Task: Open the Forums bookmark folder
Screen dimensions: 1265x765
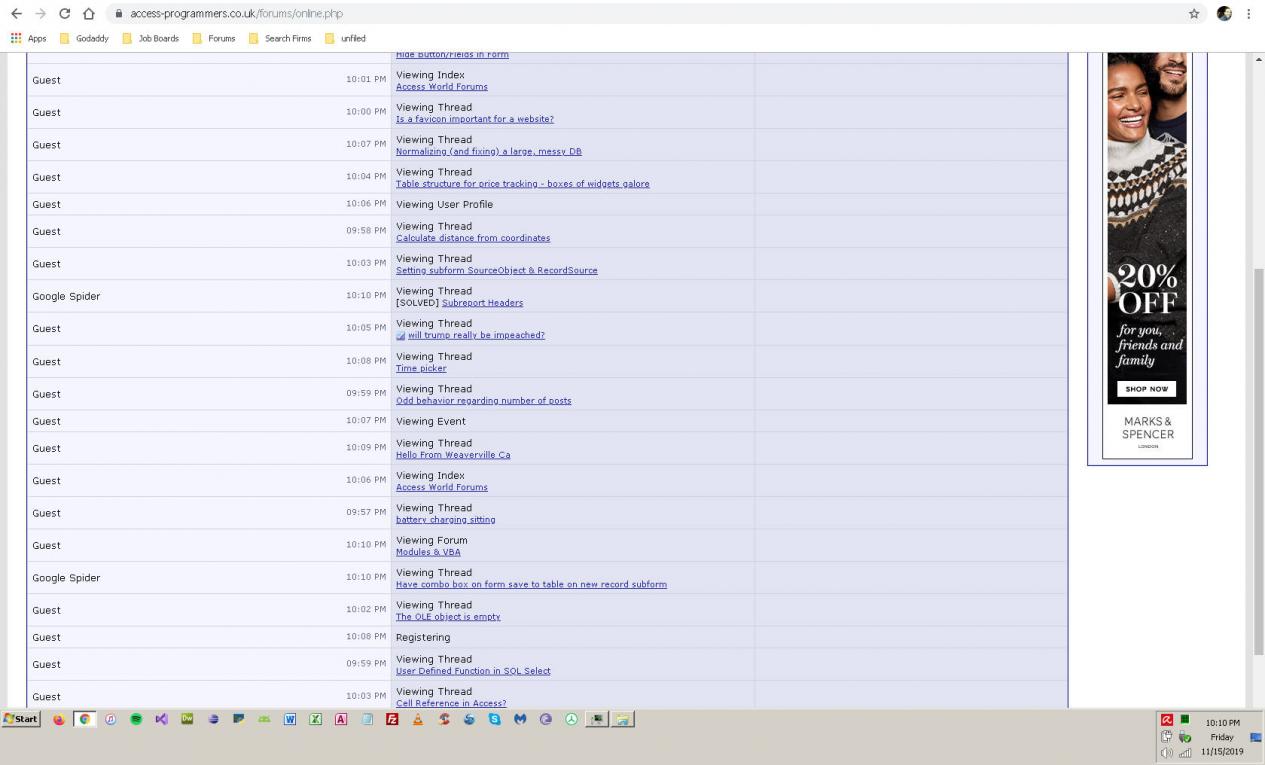Action: click(x=214, y=38)
